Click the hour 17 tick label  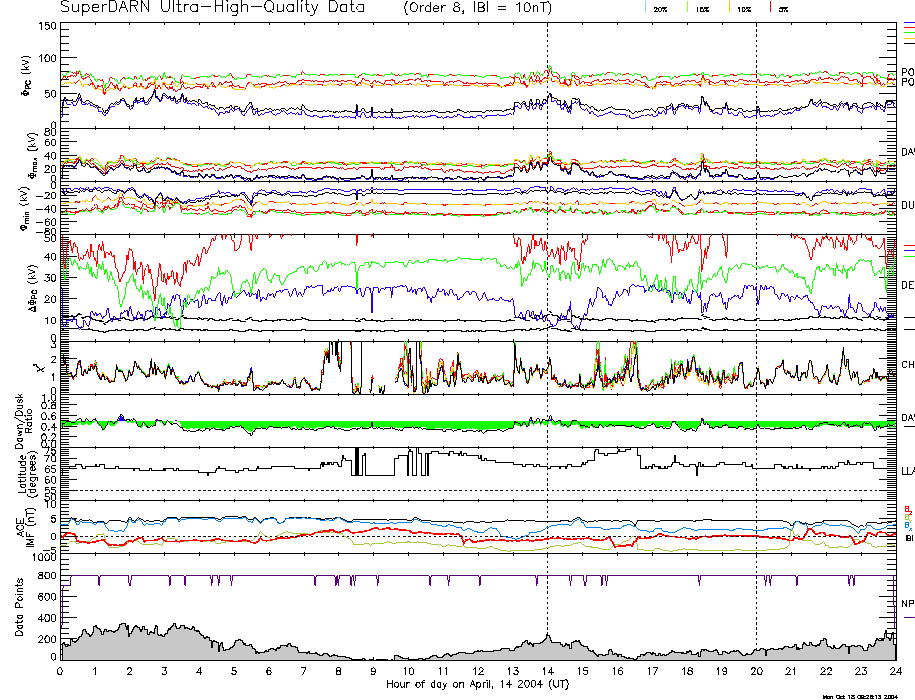(652, 671)
